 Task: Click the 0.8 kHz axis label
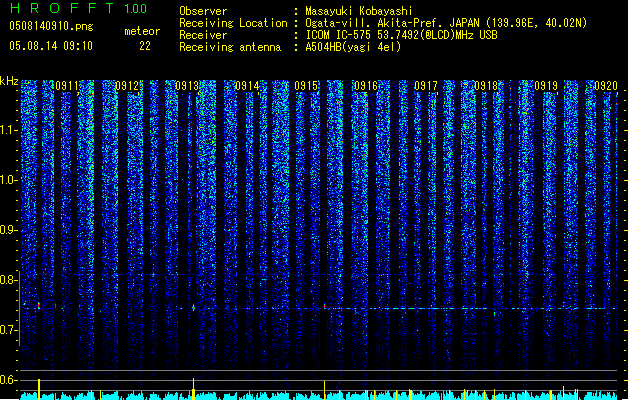[x=9, y=280]
